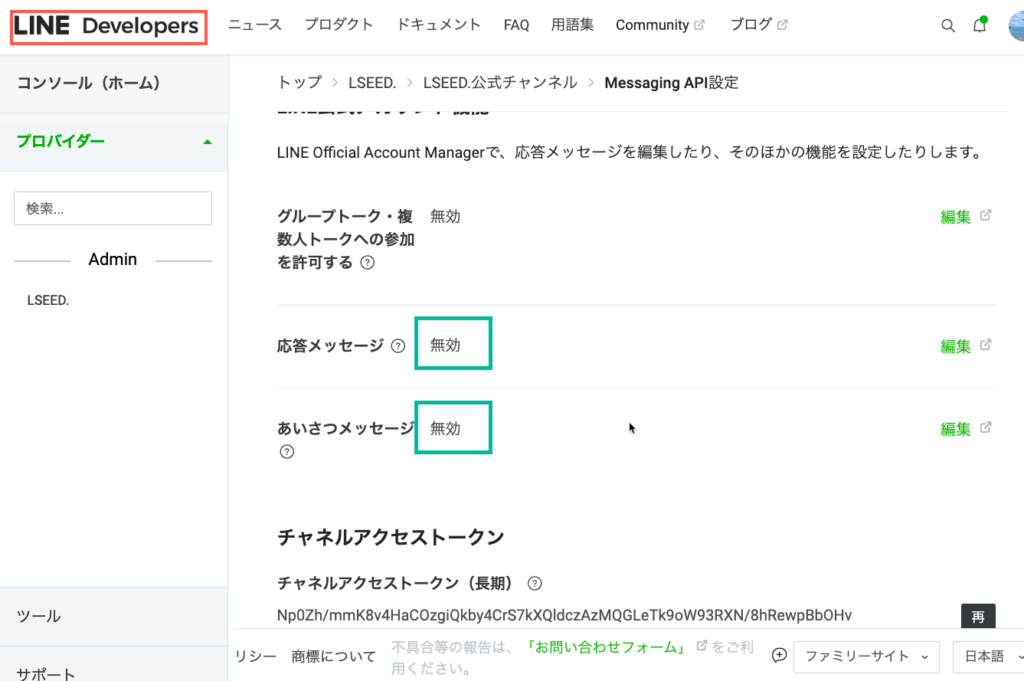The image size is (1024, 681).
Task: Select LSEED. provider in sidebar
Action: point(48,299)
